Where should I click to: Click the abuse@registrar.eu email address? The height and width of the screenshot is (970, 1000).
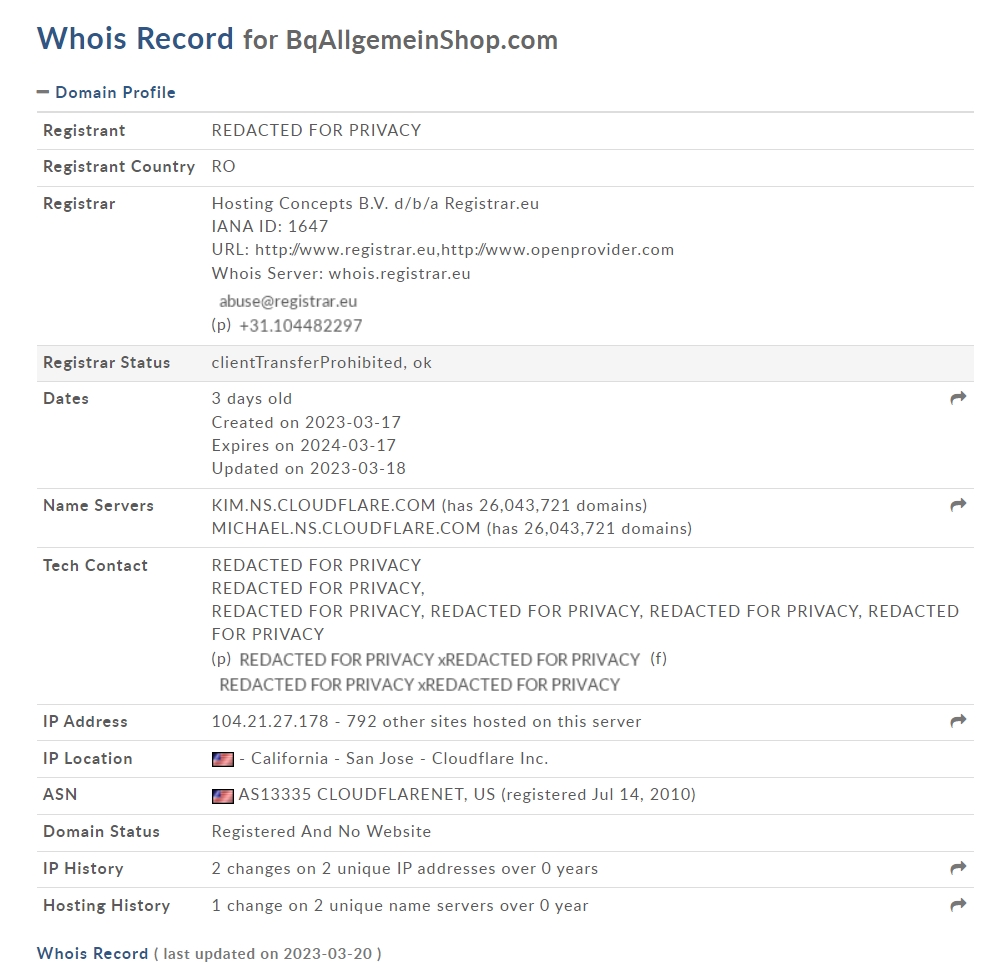point(288,301)
